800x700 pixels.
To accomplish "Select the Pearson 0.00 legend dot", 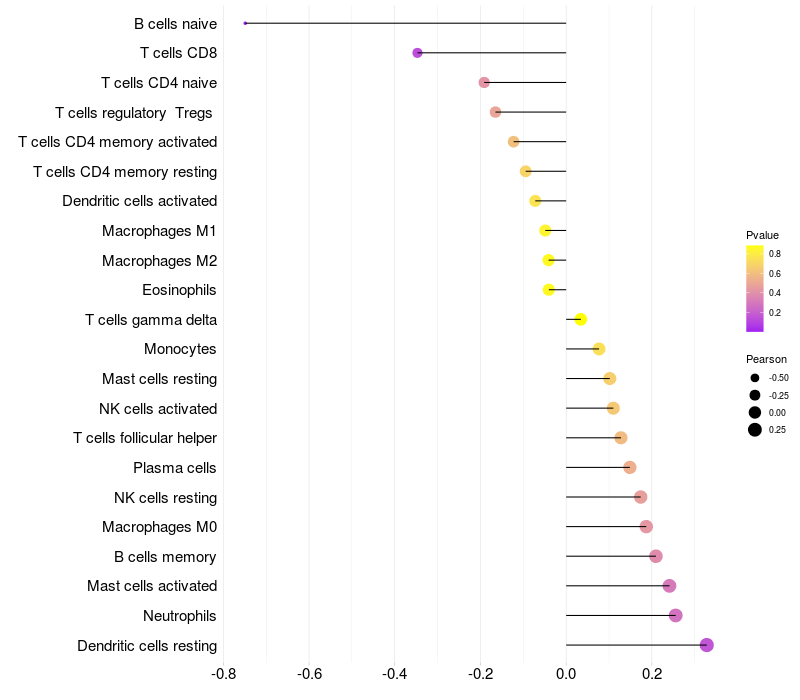I will (x=755, y=412).
